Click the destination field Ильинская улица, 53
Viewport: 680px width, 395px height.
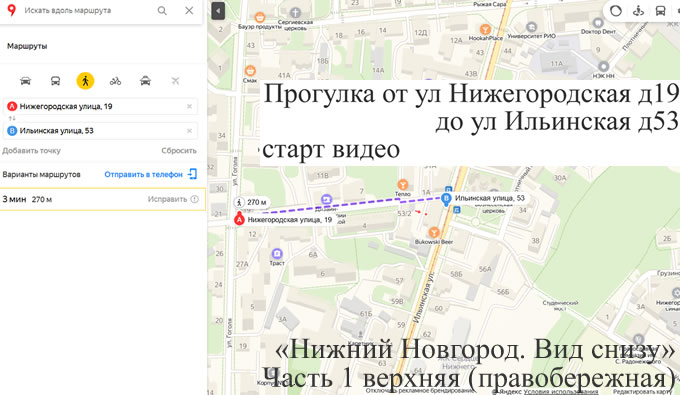point(101,131)
